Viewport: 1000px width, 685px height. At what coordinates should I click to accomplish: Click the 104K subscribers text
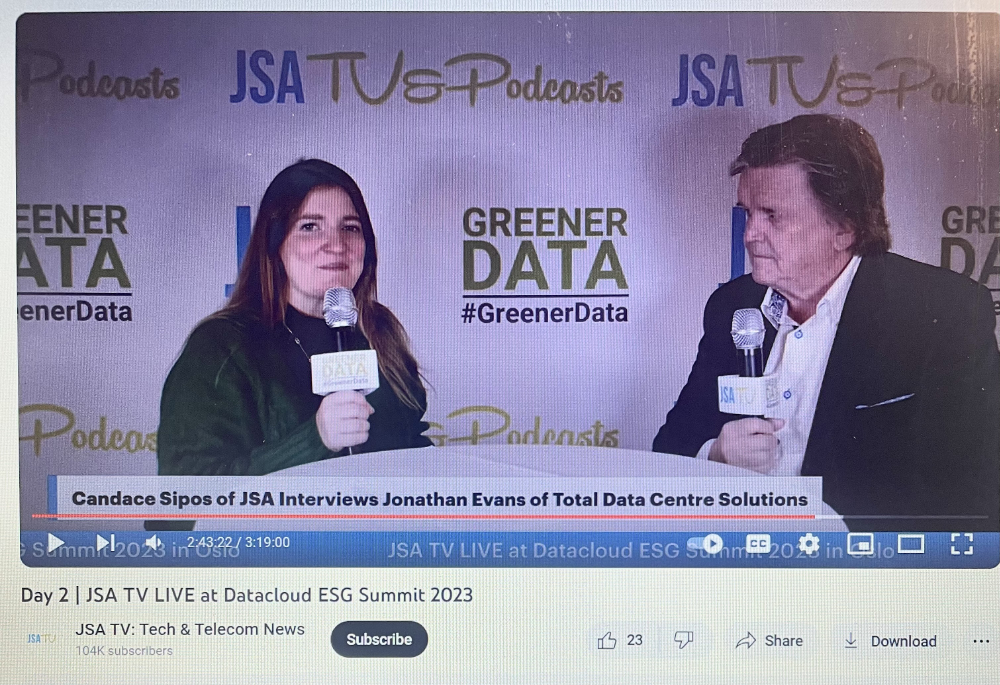click(x=124, y=651)
